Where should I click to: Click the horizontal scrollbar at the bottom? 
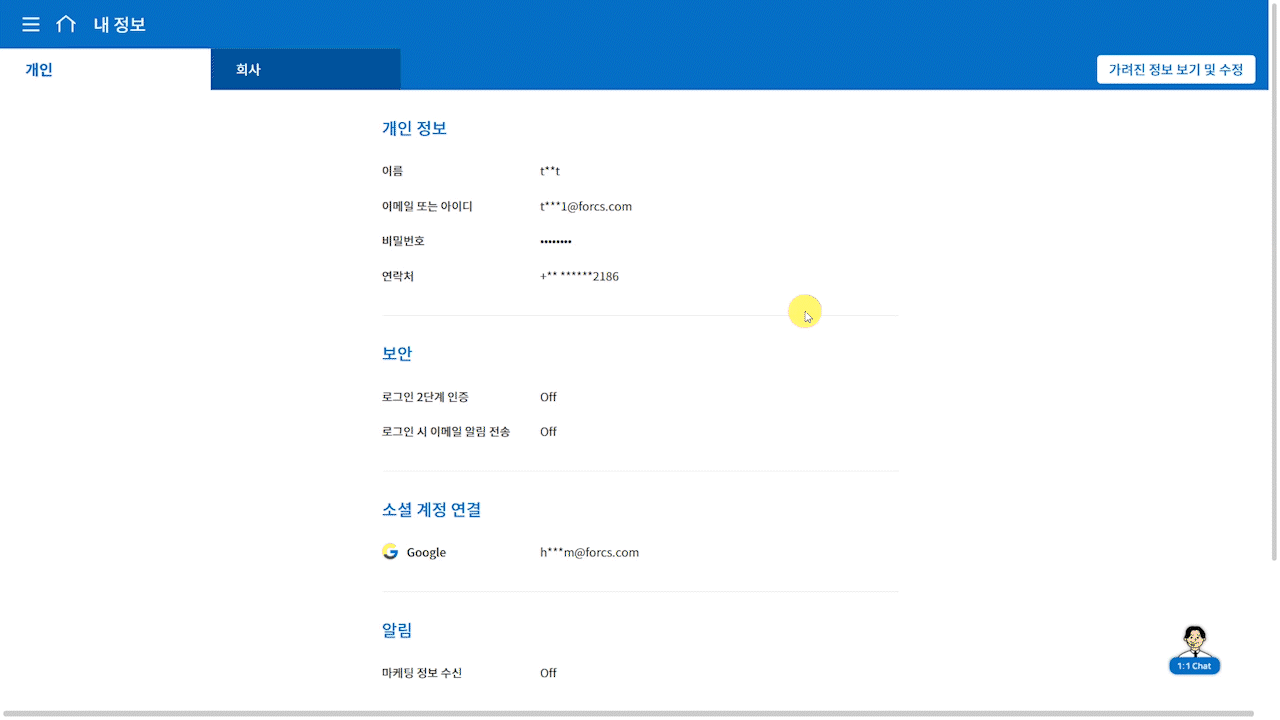(x=630, y=714)
